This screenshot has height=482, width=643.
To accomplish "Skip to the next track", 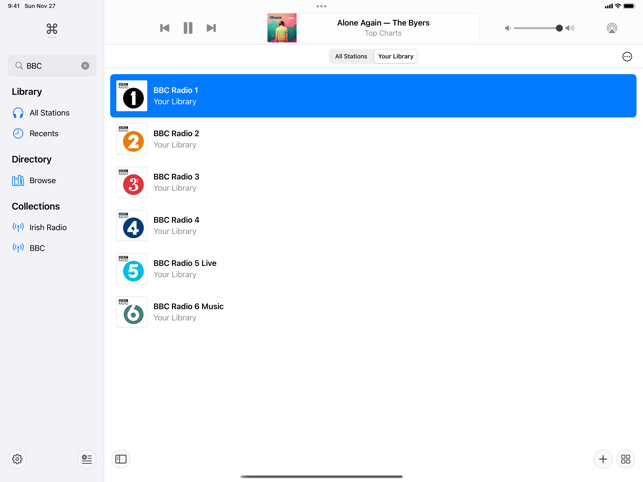I will tap(211, 28).
